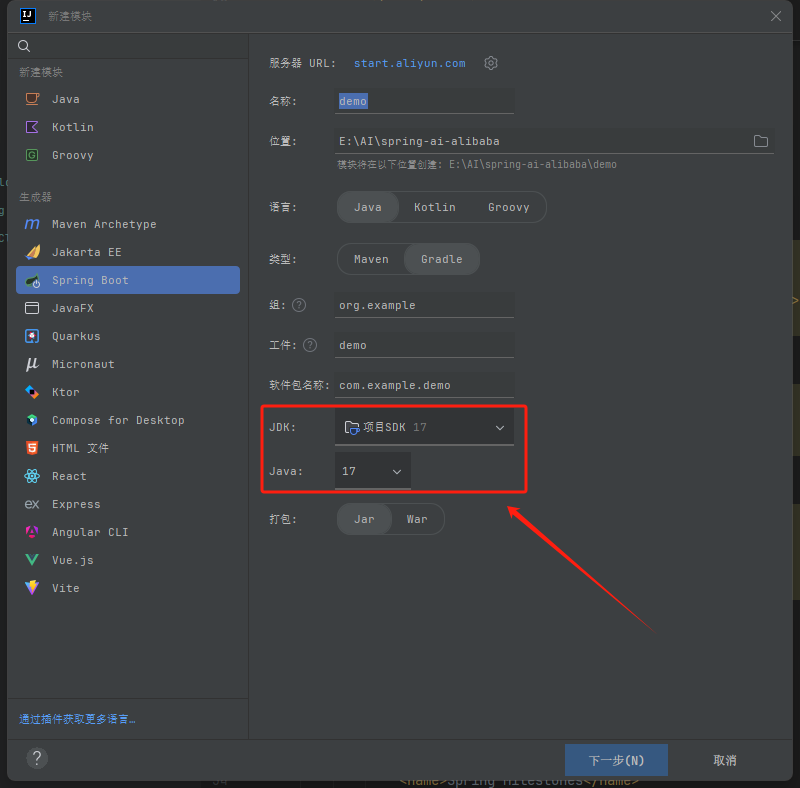Click the 名称 field containing demo
The image size is (800, 788).
[x=424, y=101]
